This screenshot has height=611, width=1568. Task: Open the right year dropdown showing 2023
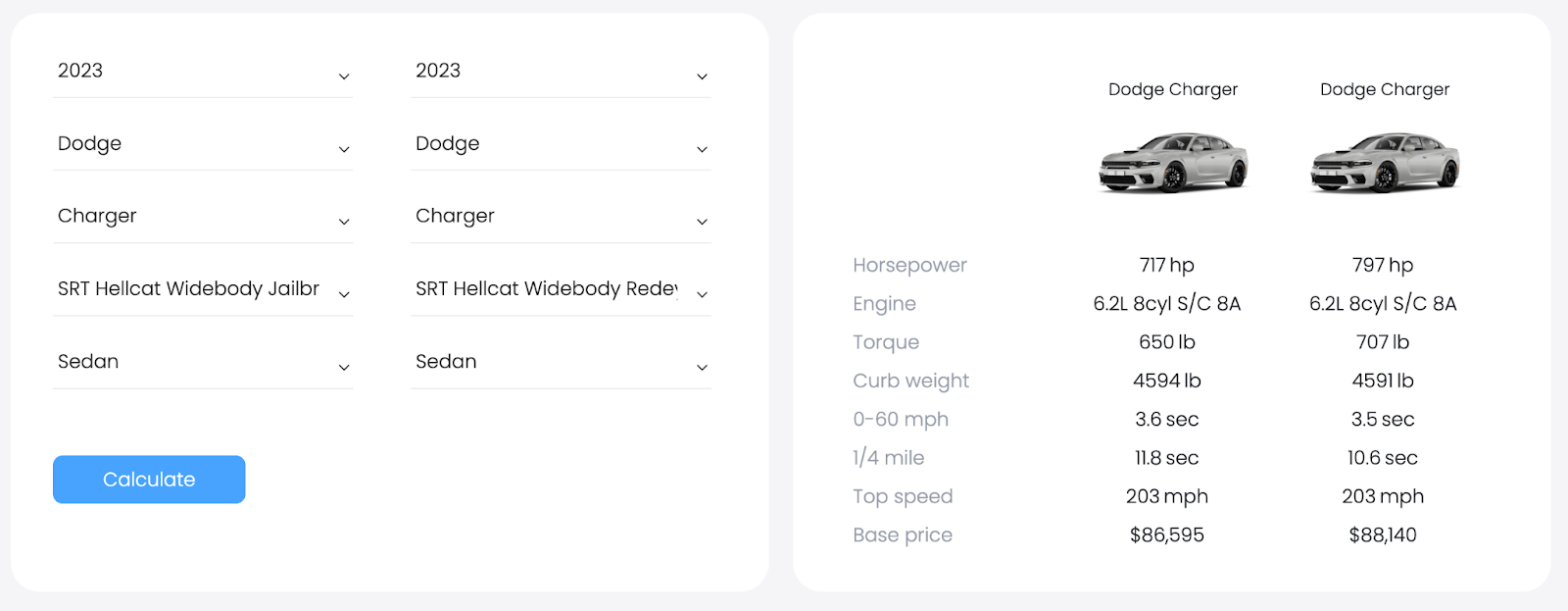click(560, 72)
